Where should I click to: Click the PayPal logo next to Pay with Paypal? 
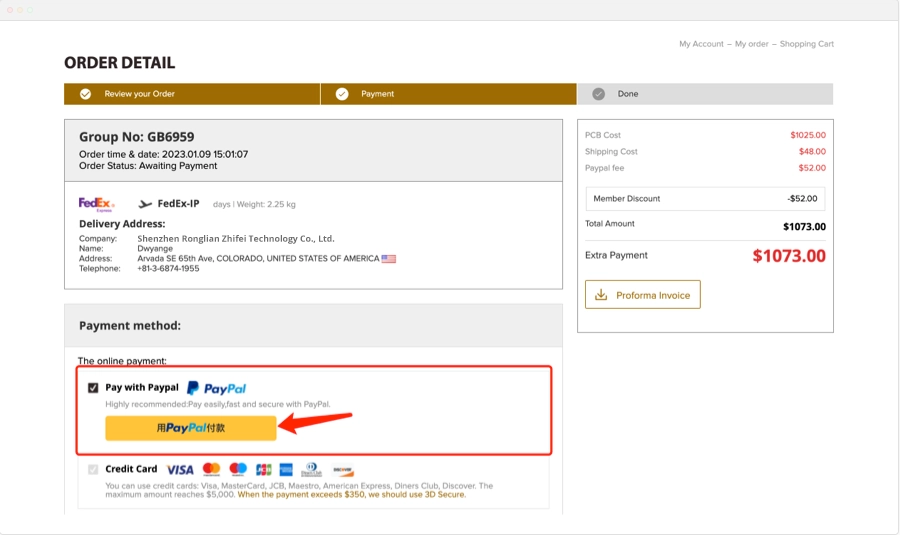pos(216,388)
